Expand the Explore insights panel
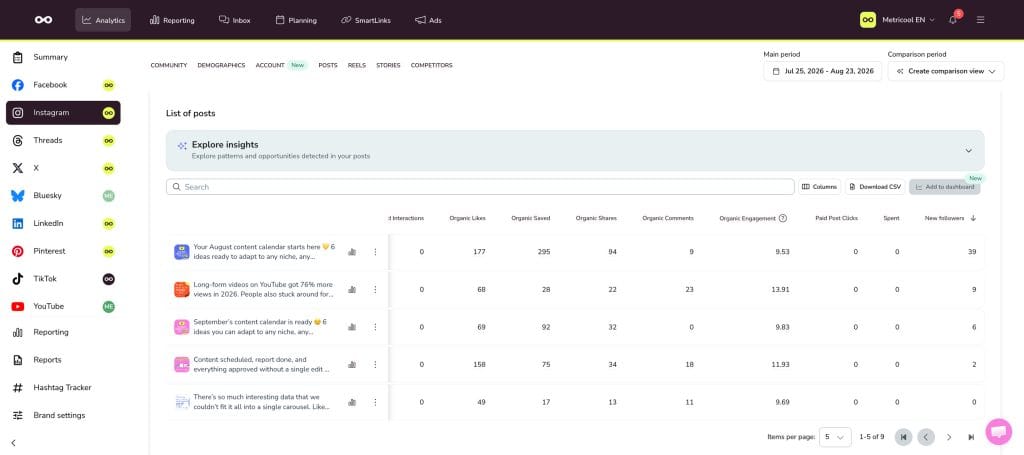 click(x=968, y=151)
